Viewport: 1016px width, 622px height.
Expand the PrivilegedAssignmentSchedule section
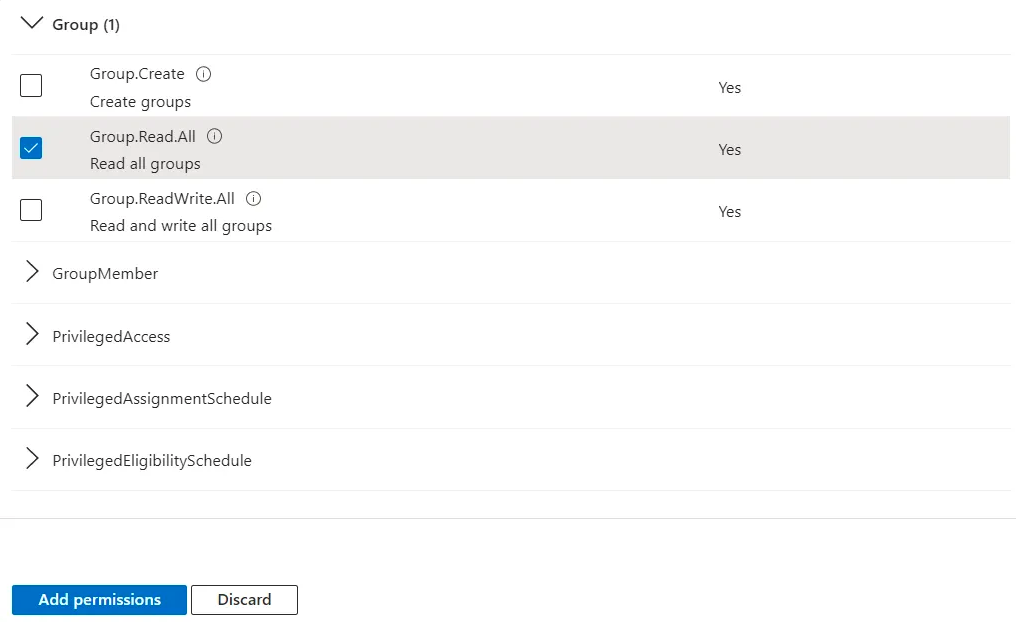click(x=31, y=397)
